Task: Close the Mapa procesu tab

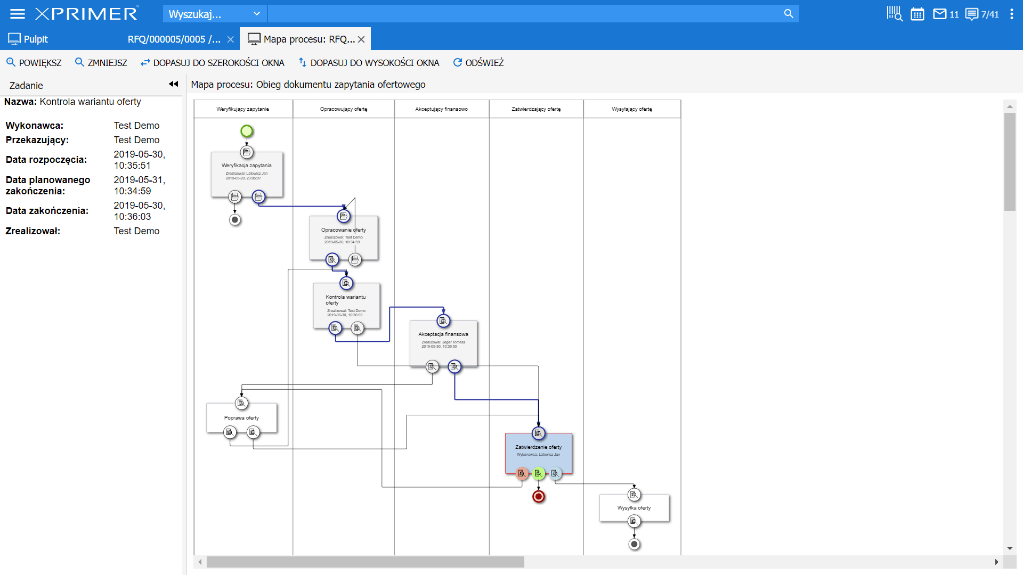Action: 363,39
